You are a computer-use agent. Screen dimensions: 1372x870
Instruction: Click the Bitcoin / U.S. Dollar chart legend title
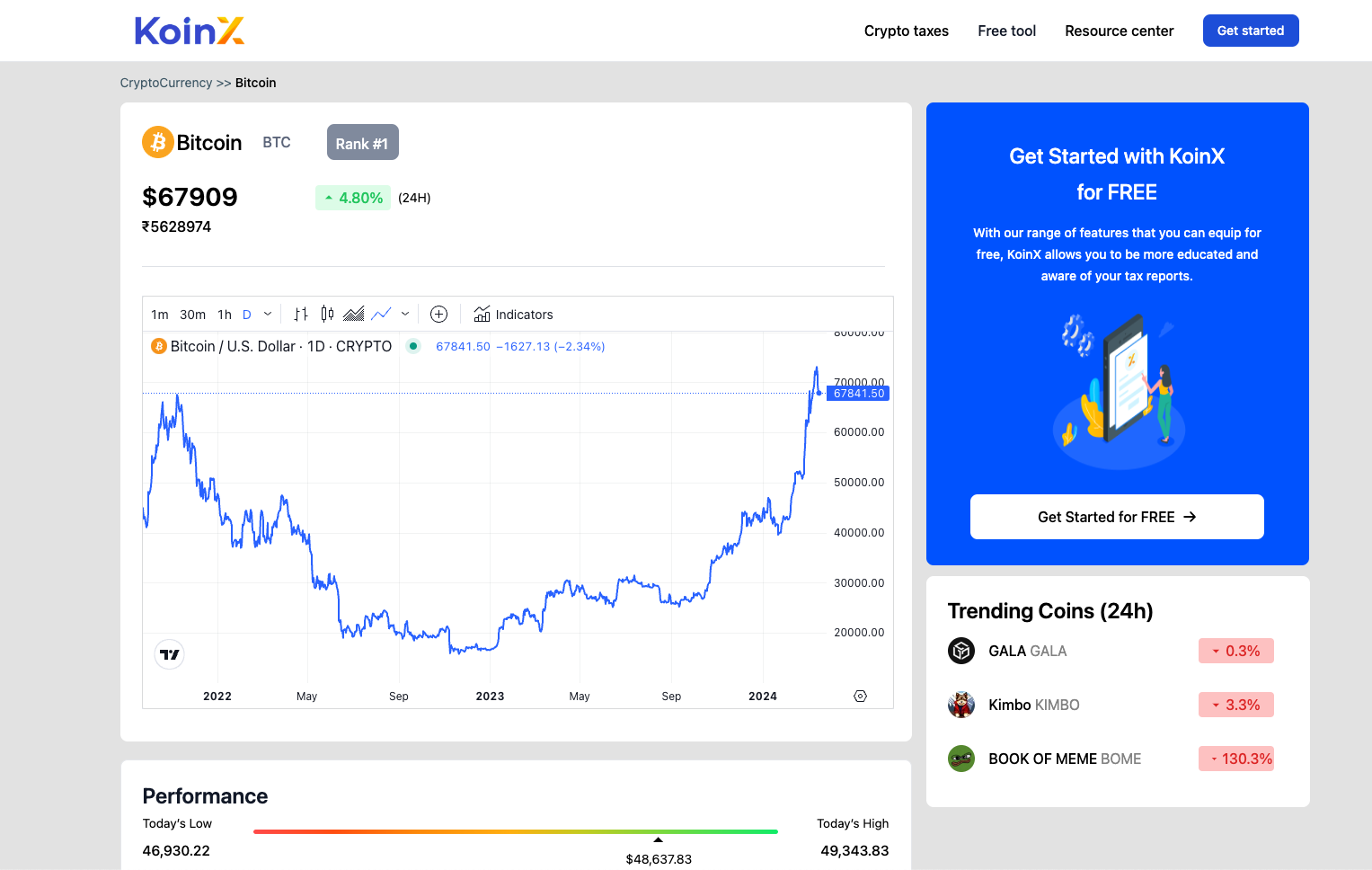[281, 346]
